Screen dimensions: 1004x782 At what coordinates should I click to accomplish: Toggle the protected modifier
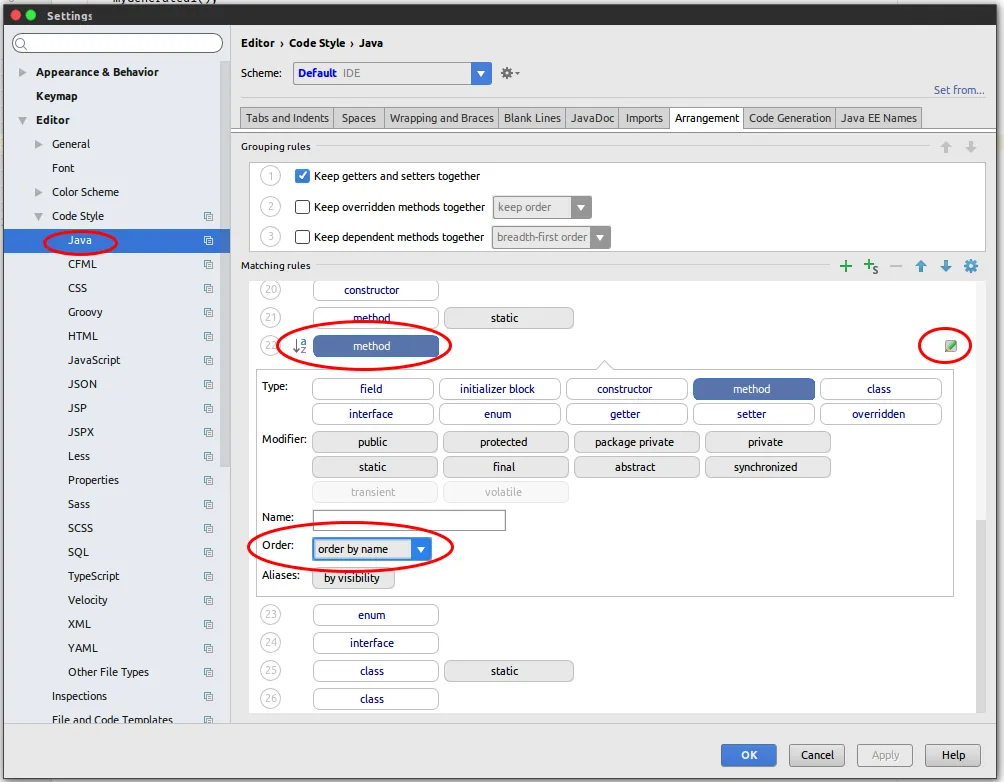(505, 442)
